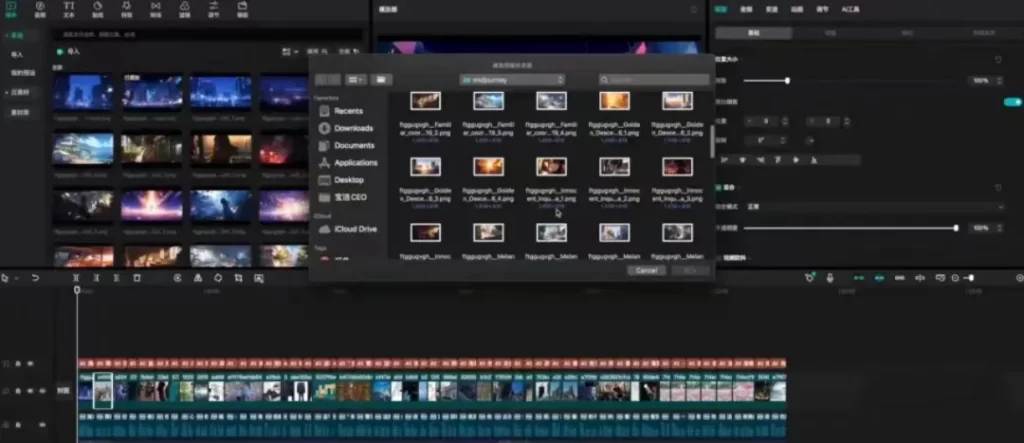The image size is (1024, 443).
Task: Open Documents in the file dialog sidebar
Action: coord(354,145)
